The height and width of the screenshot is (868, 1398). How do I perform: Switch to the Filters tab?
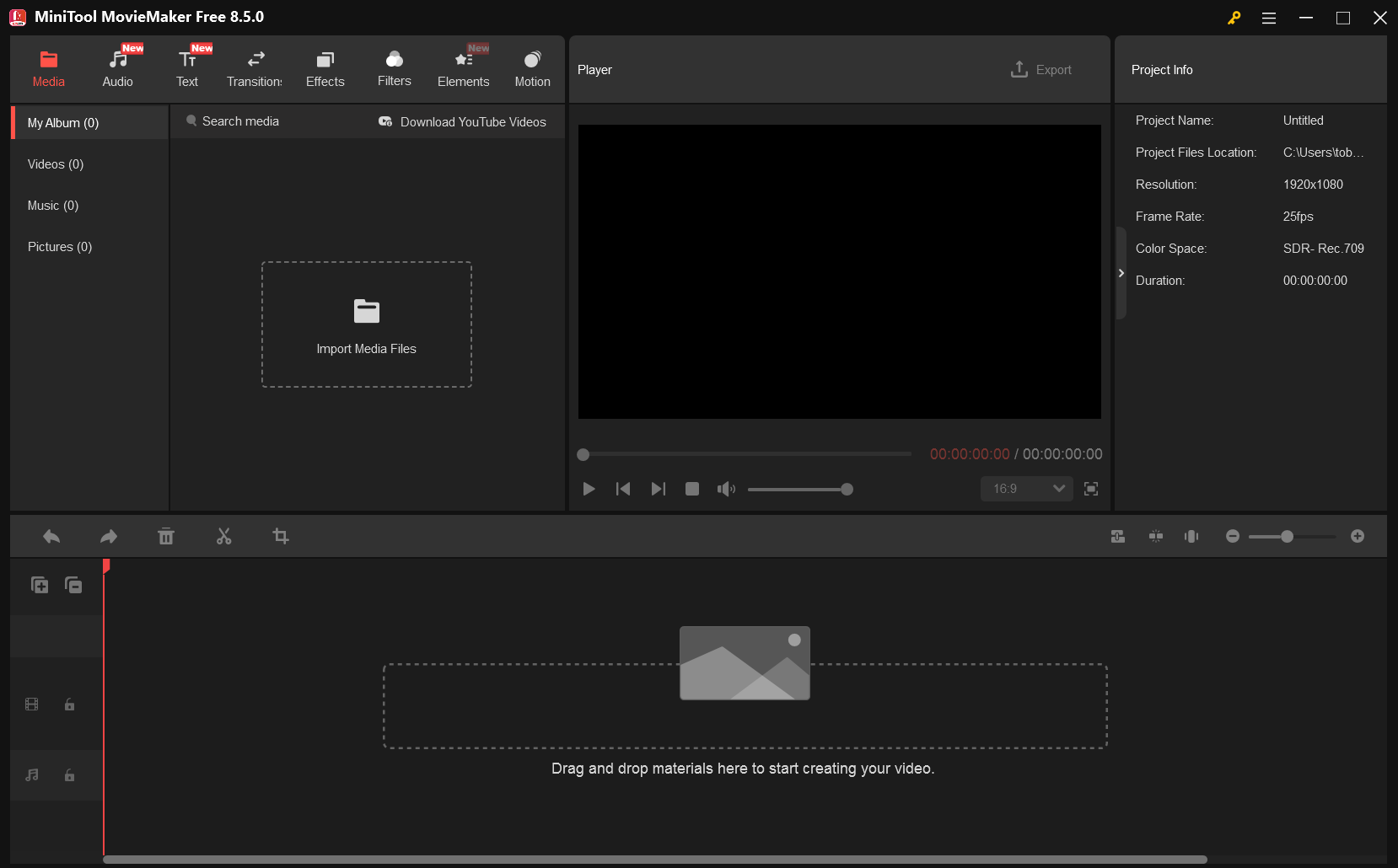tap(394, 67)
